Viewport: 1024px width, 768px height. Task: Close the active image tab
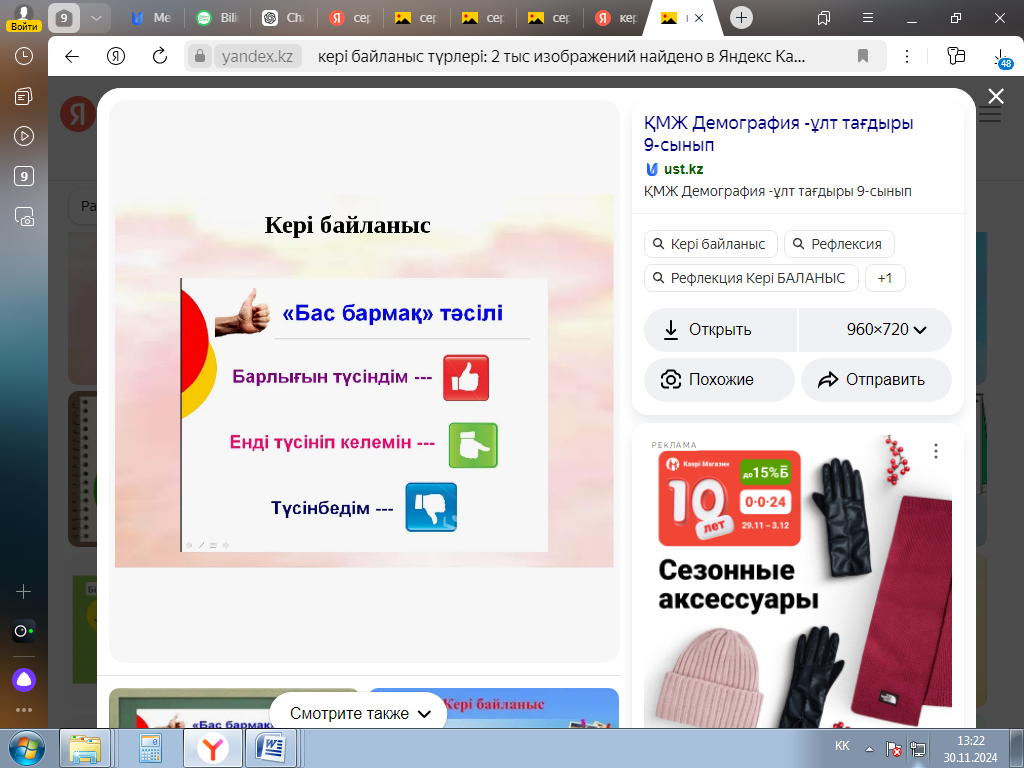[x=699, y=18]
